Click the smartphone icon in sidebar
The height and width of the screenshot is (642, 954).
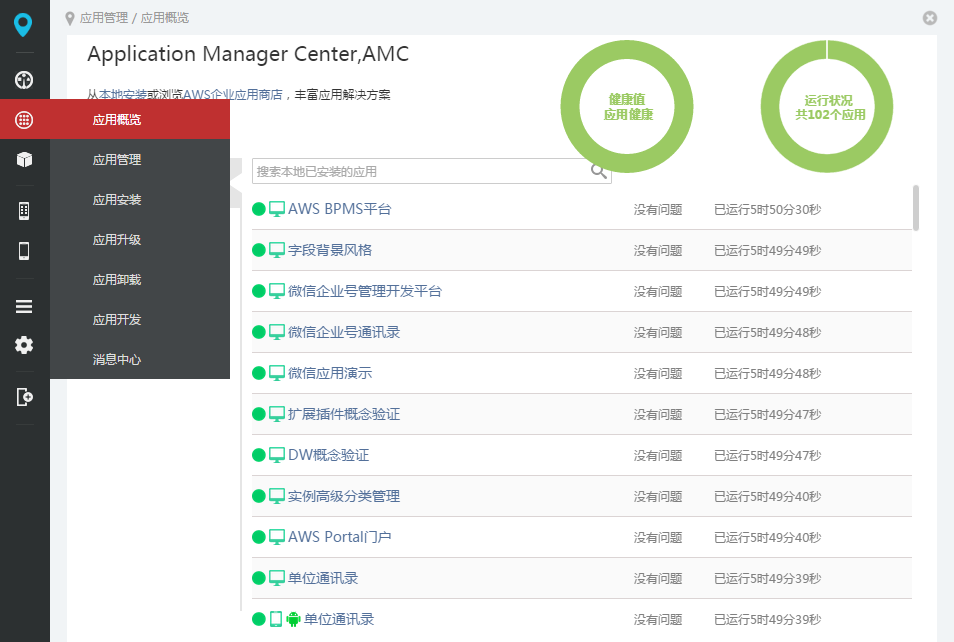click(24, 251)
